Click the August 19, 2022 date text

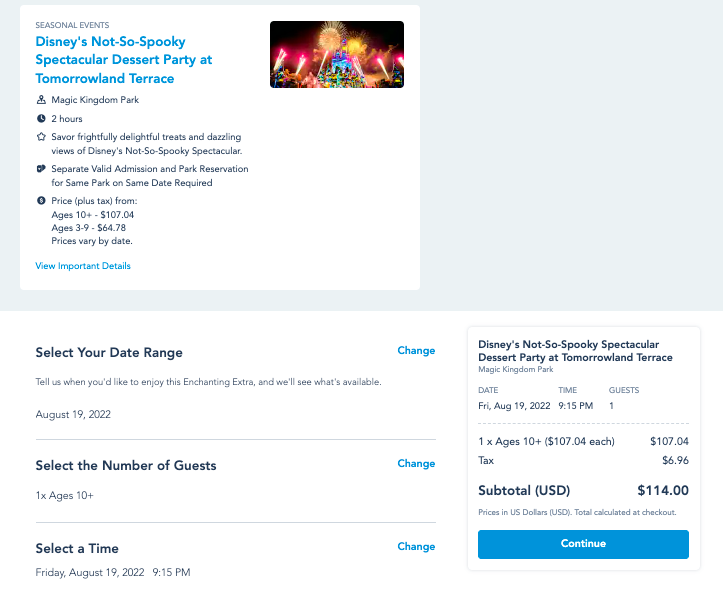pos(73,414)
